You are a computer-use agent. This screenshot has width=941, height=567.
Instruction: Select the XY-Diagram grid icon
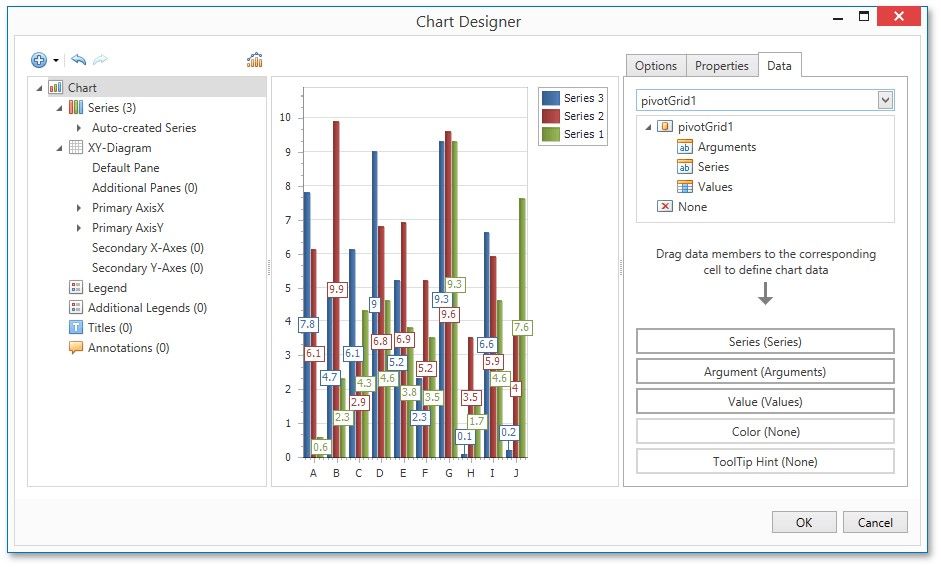pos(76,148)
